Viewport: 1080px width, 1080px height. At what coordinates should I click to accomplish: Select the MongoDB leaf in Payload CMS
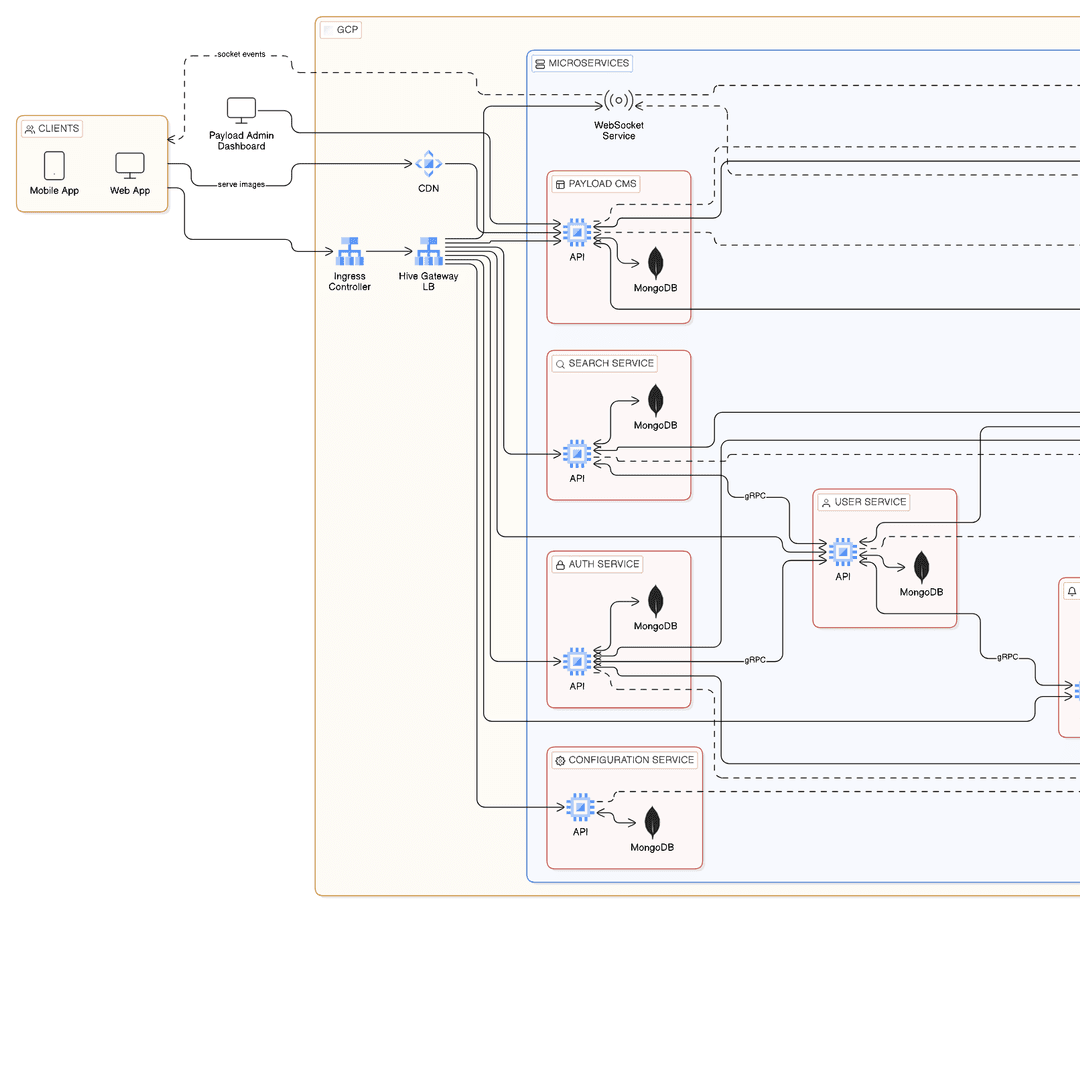655,263
